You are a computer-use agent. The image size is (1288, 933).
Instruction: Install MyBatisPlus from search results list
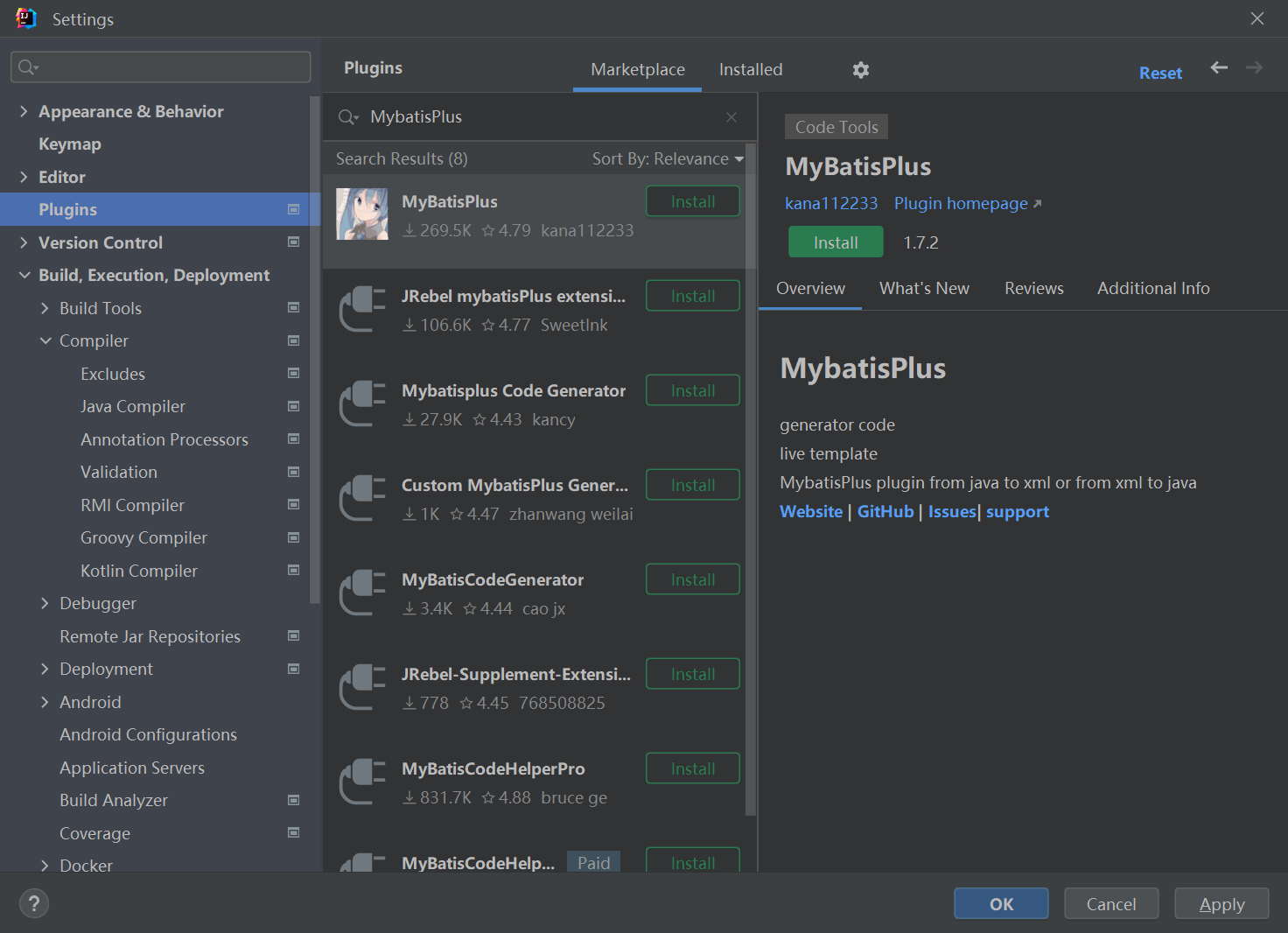[x=693, y=201]
